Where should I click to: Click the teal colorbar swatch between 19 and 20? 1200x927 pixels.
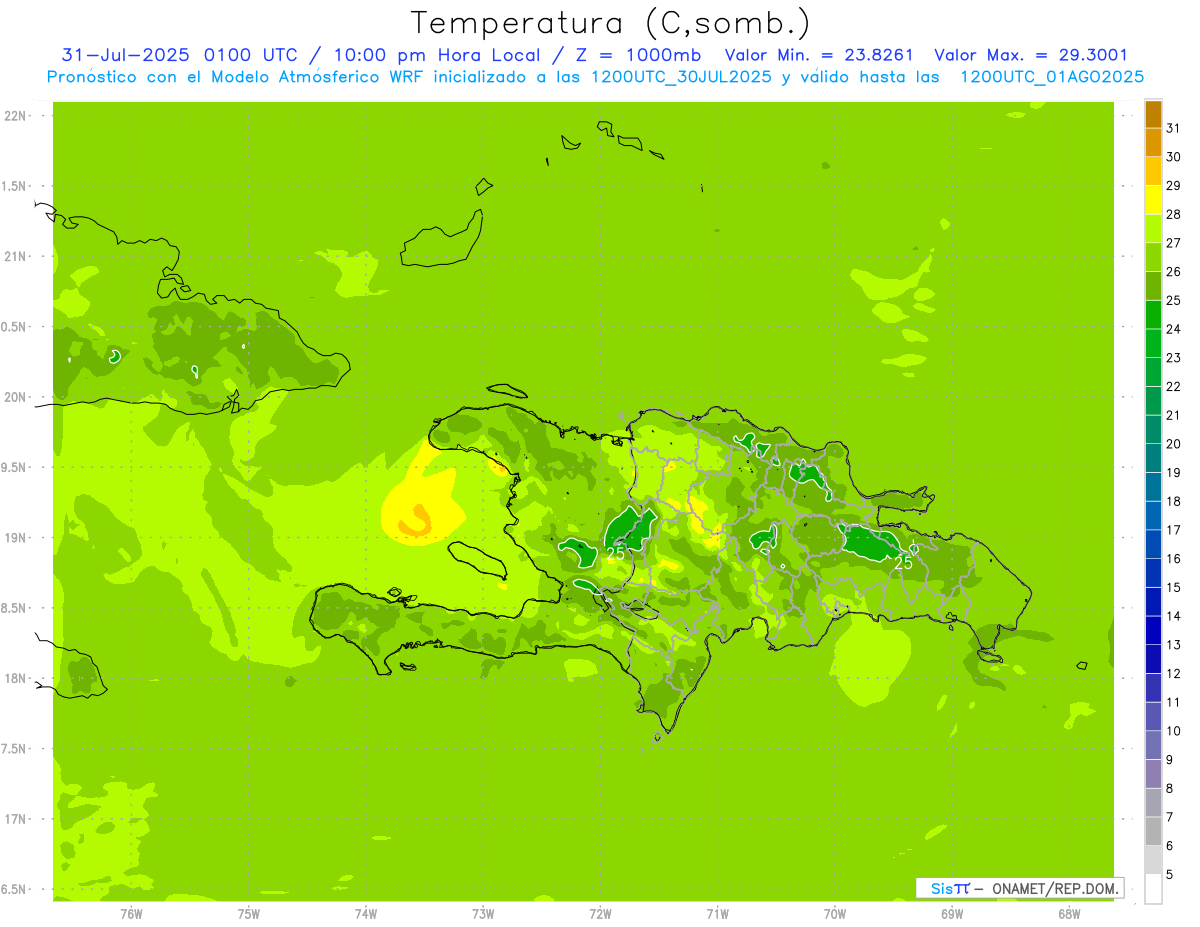[x=1153, y=458]
